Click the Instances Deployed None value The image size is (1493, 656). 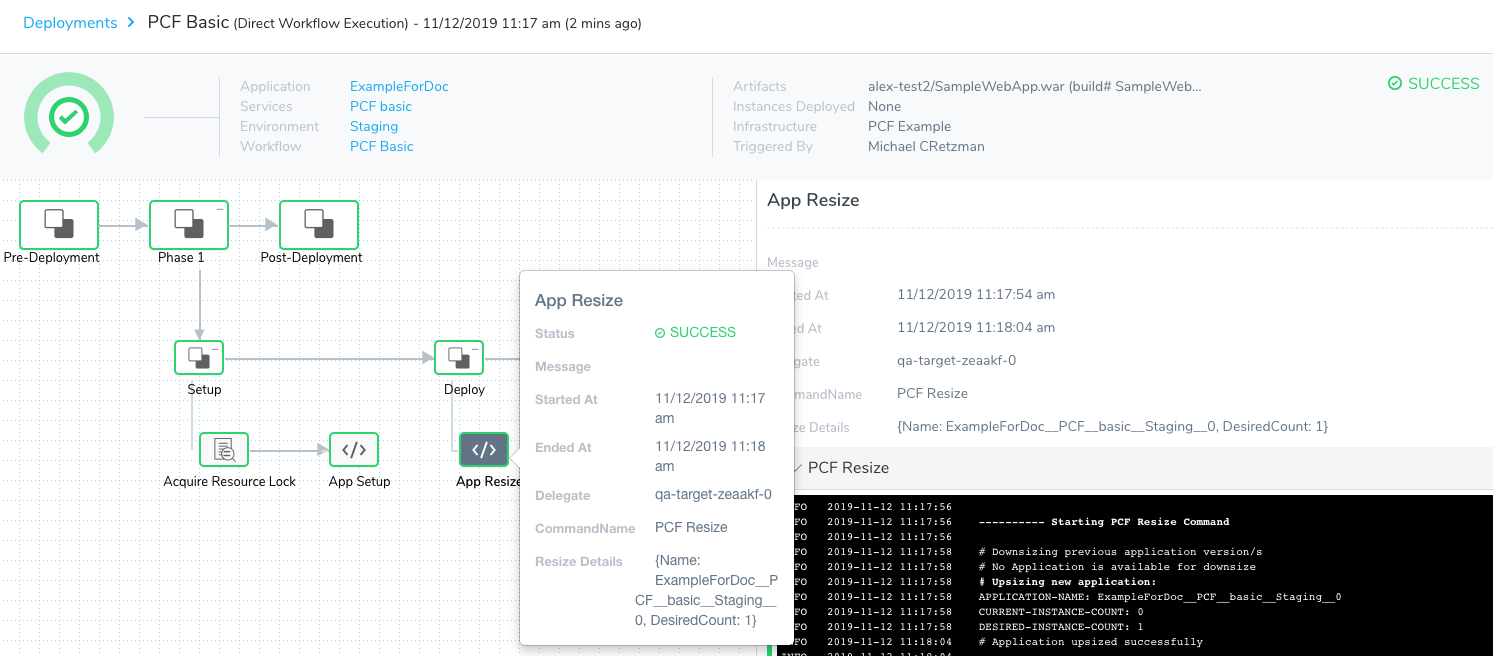(x=885, y=106)
